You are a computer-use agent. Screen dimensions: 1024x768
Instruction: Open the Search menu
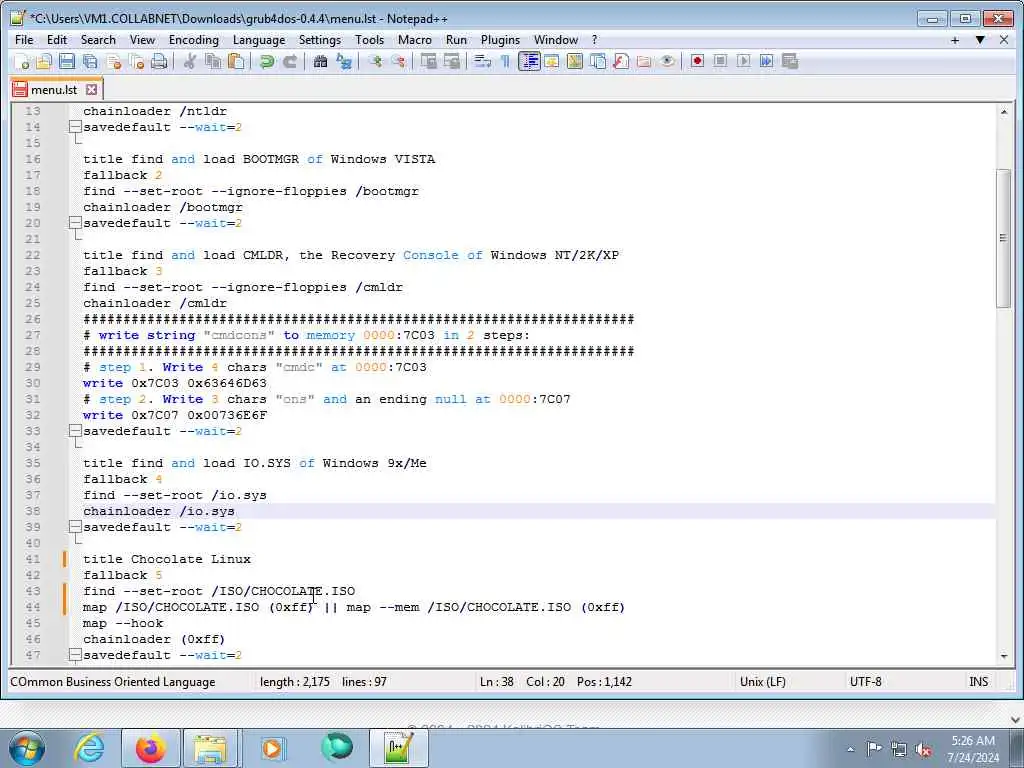pos(98,40)
